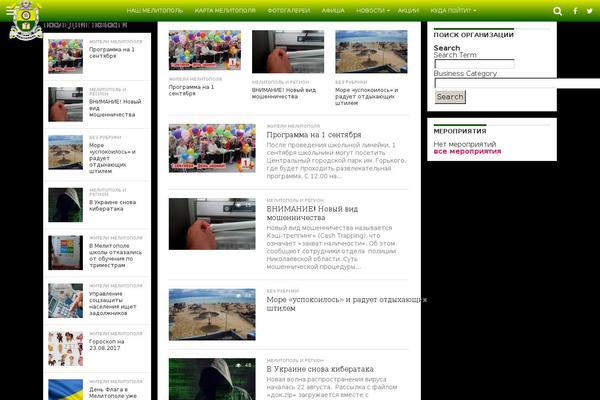Open main list headline В Украине снова кибератака
The height and width of the screenshot is (400, 600).
pos(320,369)
